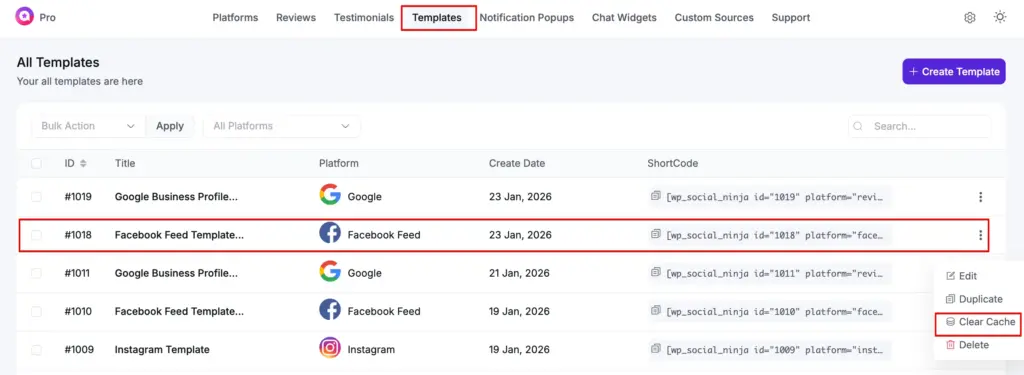
Task: Open three-dot menu for template #1019
Action: click(980, 197)
